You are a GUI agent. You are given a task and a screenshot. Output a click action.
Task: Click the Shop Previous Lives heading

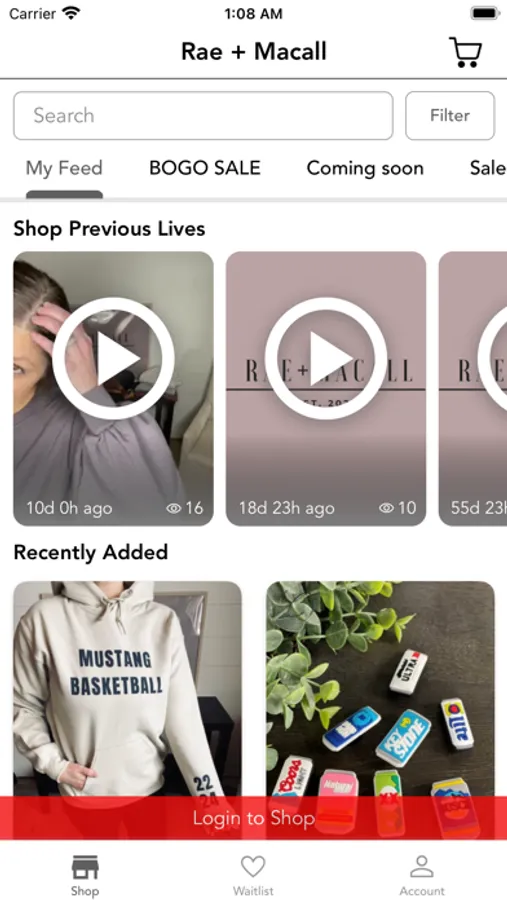point(109,229)
